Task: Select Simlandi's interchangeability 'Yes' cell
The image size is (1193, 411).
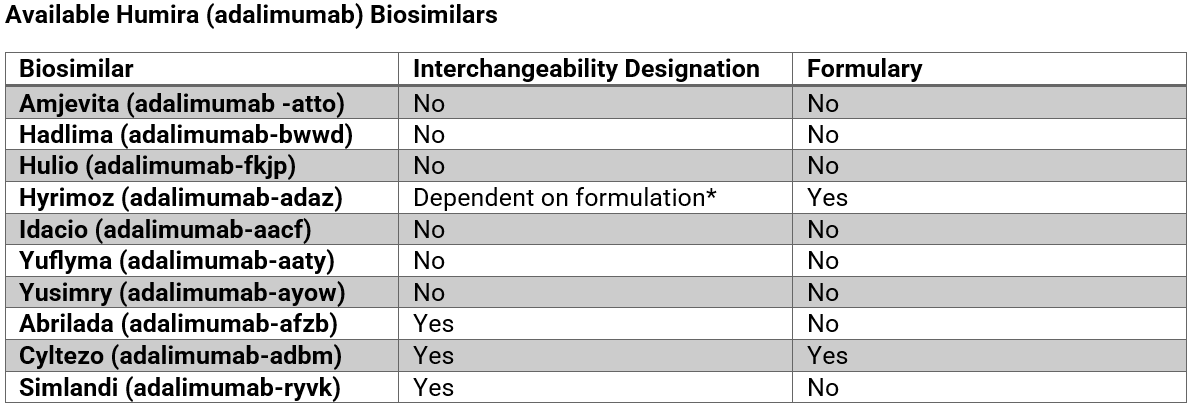Action: pos(433,388)
